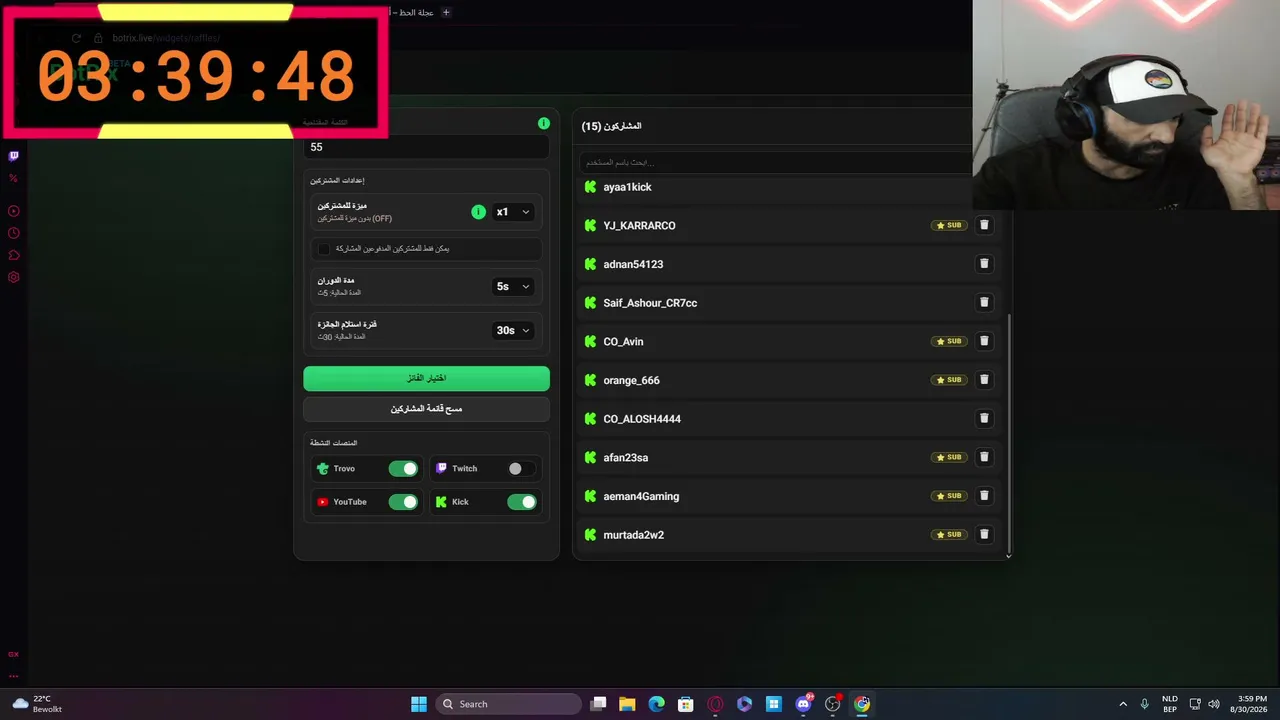Open Opera GX from the taskbar
The image size is (1280, 720).
(x=715, y=704)
